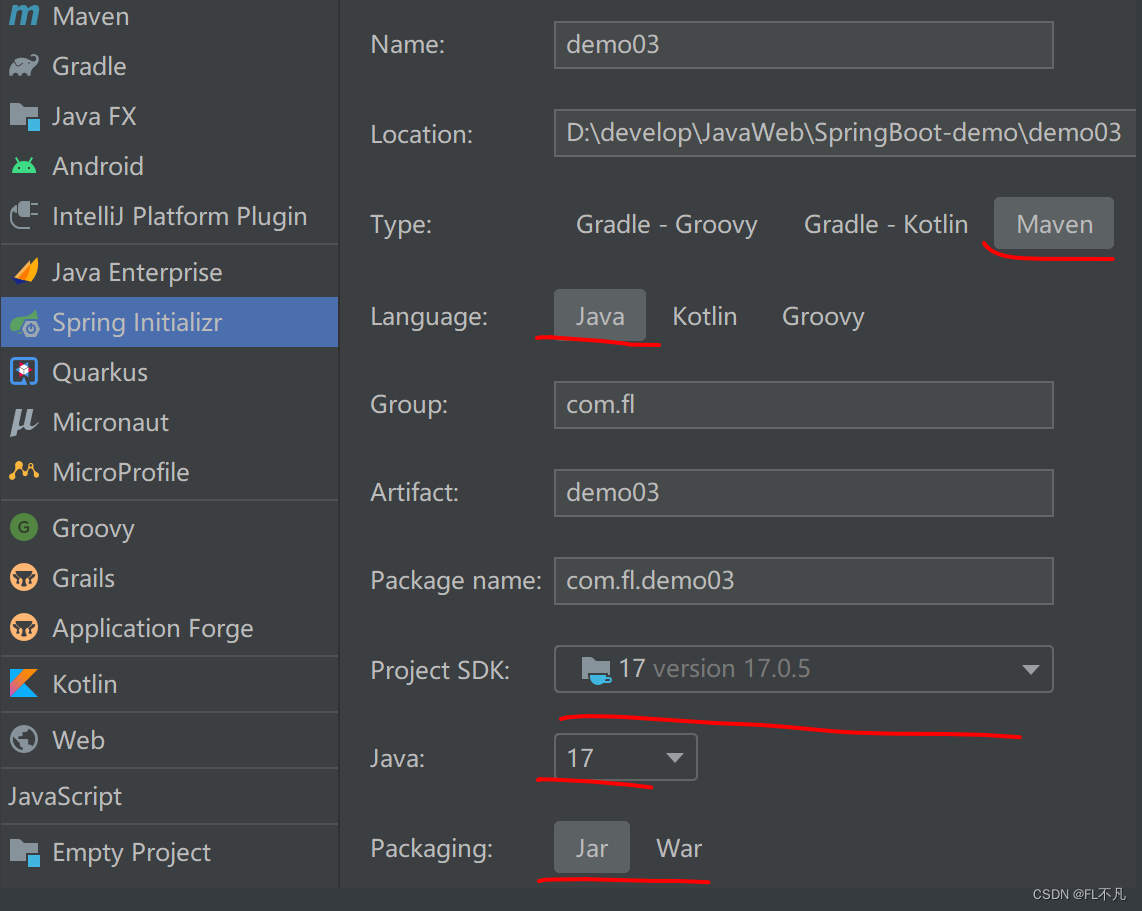
Task: Open the Maven generator from sidebar
Action: click(x=25, y=16)
